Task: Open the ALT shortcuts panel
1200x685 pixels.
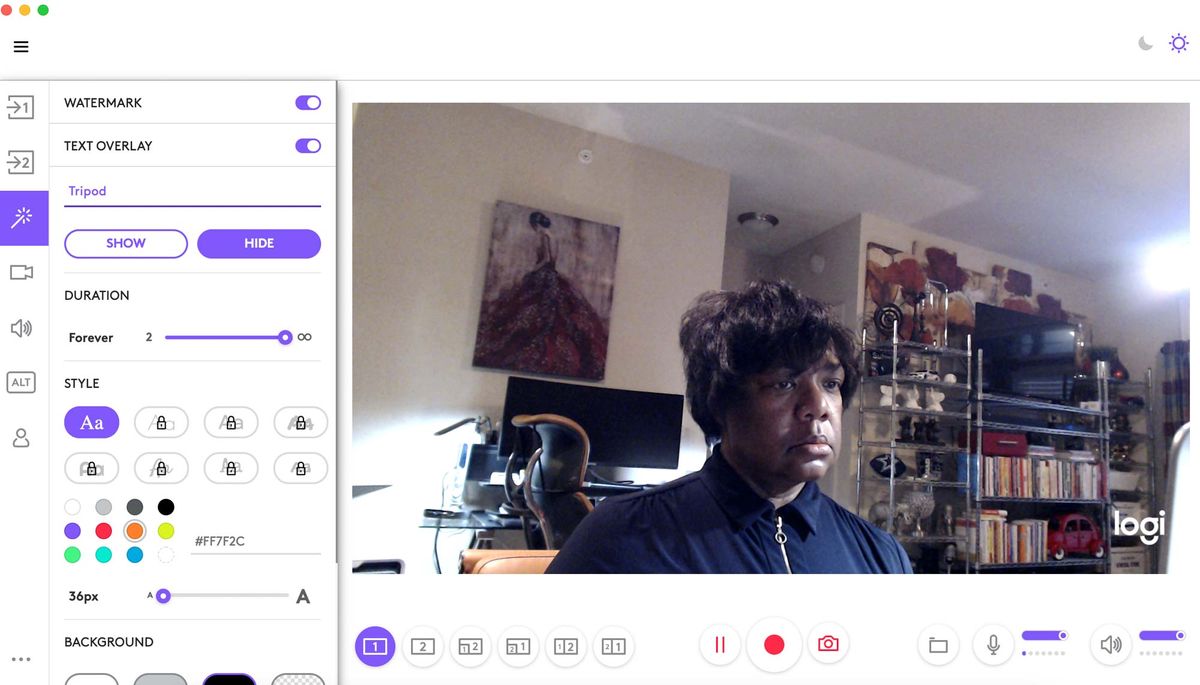Action: (21, 382)
